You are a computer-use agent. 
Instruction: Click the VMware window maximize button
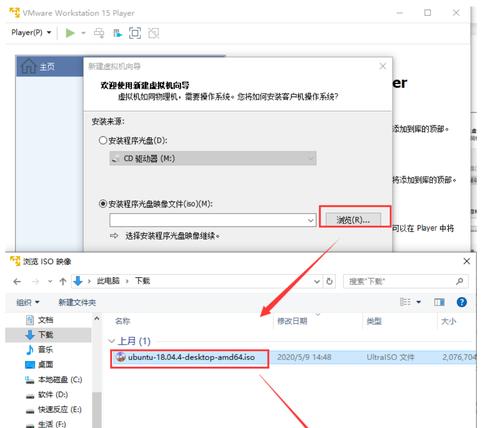pos(427,13)
